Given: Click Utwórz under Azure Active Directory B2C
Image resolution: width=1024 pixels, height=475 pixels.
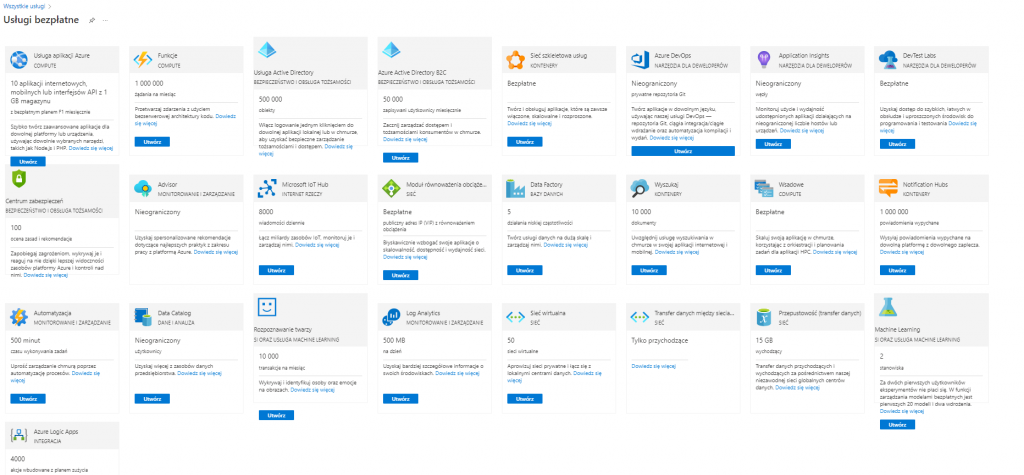Looking at the screenshot, I should pyautogui.click(x=400, y=158).
